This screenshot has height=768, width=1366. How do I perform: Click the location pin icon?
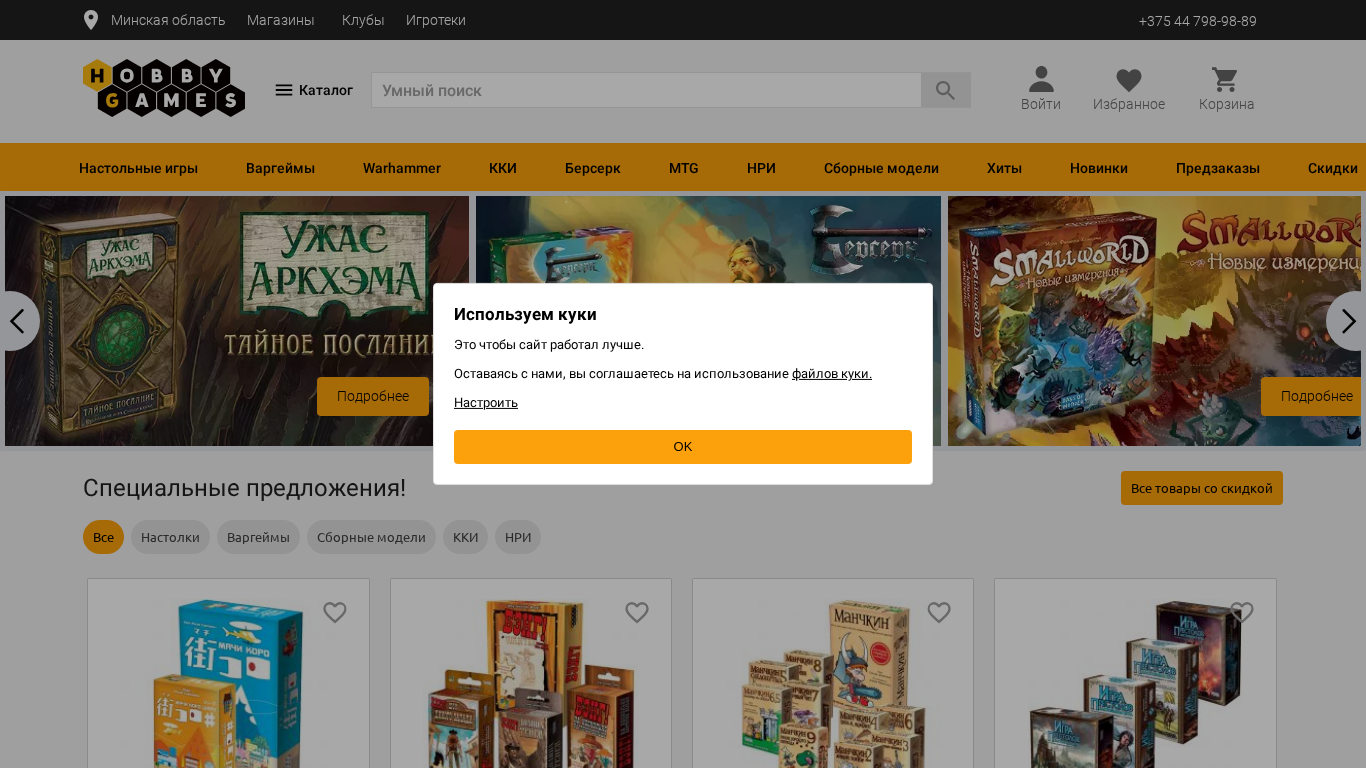pyautogui.click(x=91, y=20)
